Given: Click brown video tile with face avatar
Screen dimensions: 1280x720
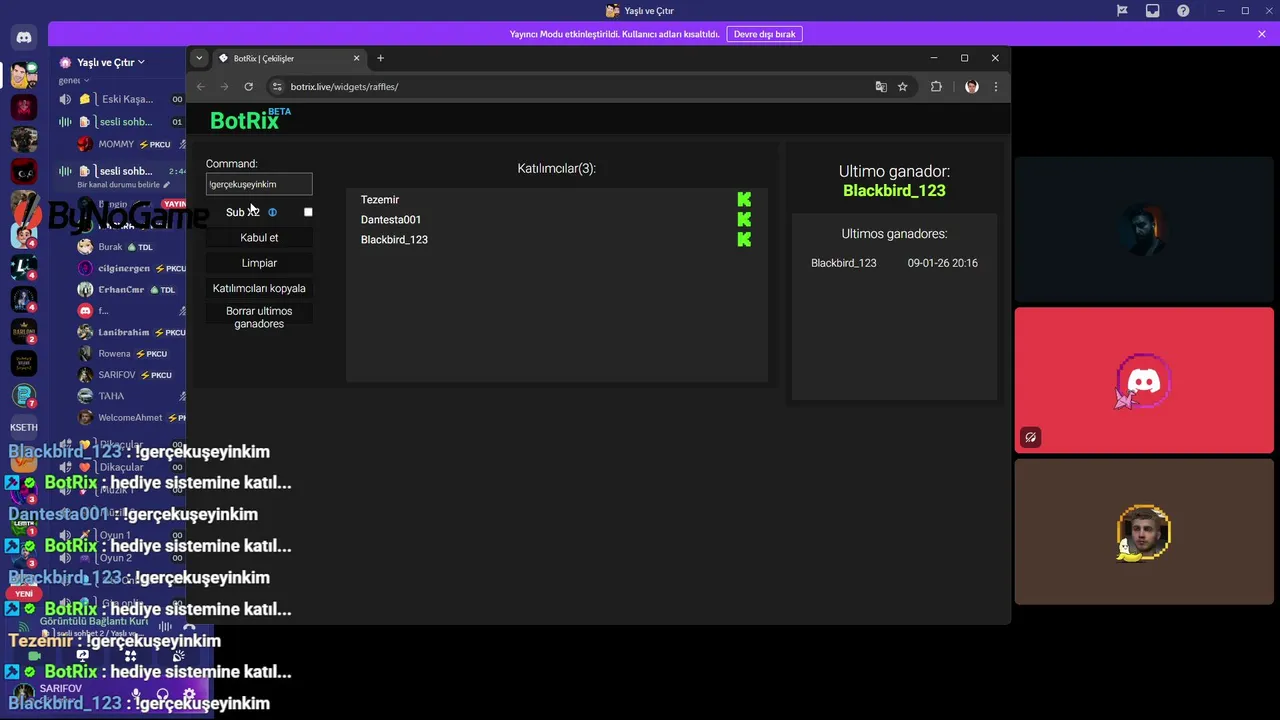Looking at the screenshot, I should click(1144, 532).
